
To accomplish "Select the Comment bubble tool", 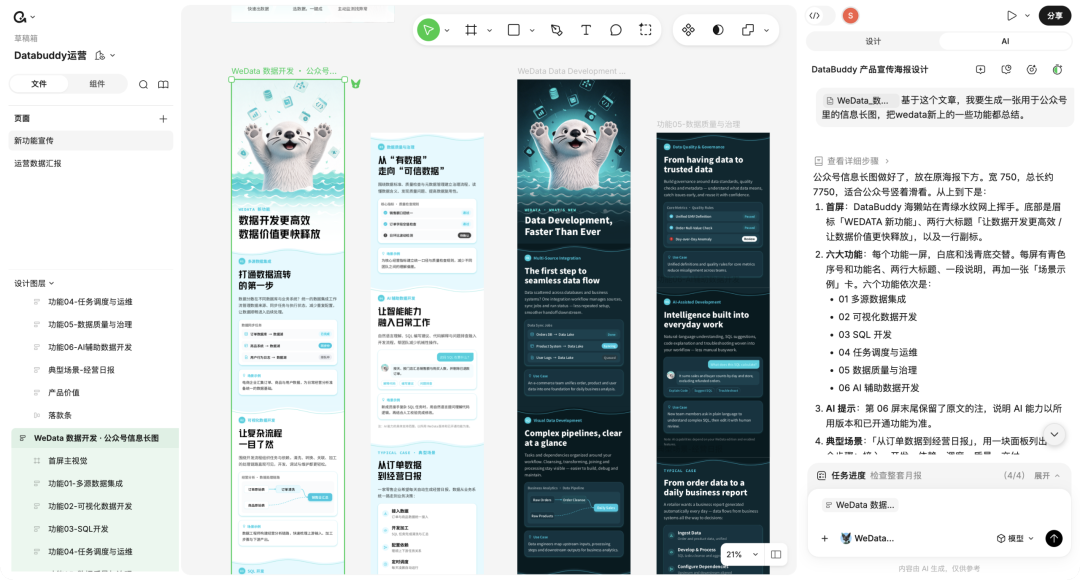I will coord(616,30).
